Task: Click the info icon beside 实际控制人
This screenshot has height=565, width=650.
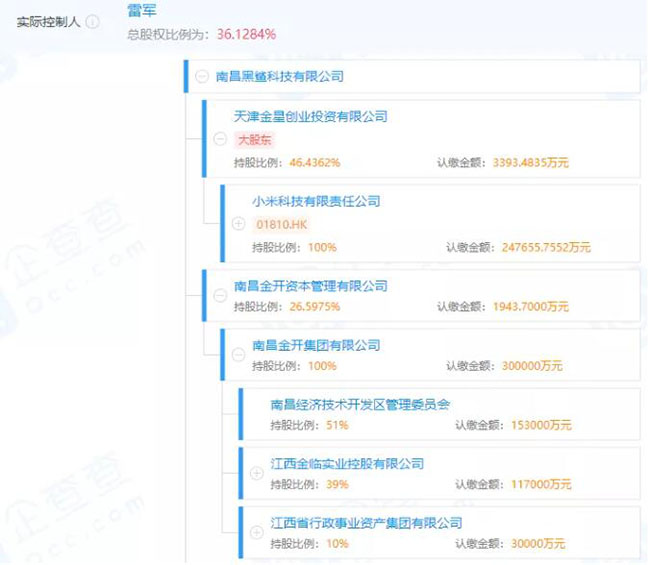Action: click(x=92, y=22)
